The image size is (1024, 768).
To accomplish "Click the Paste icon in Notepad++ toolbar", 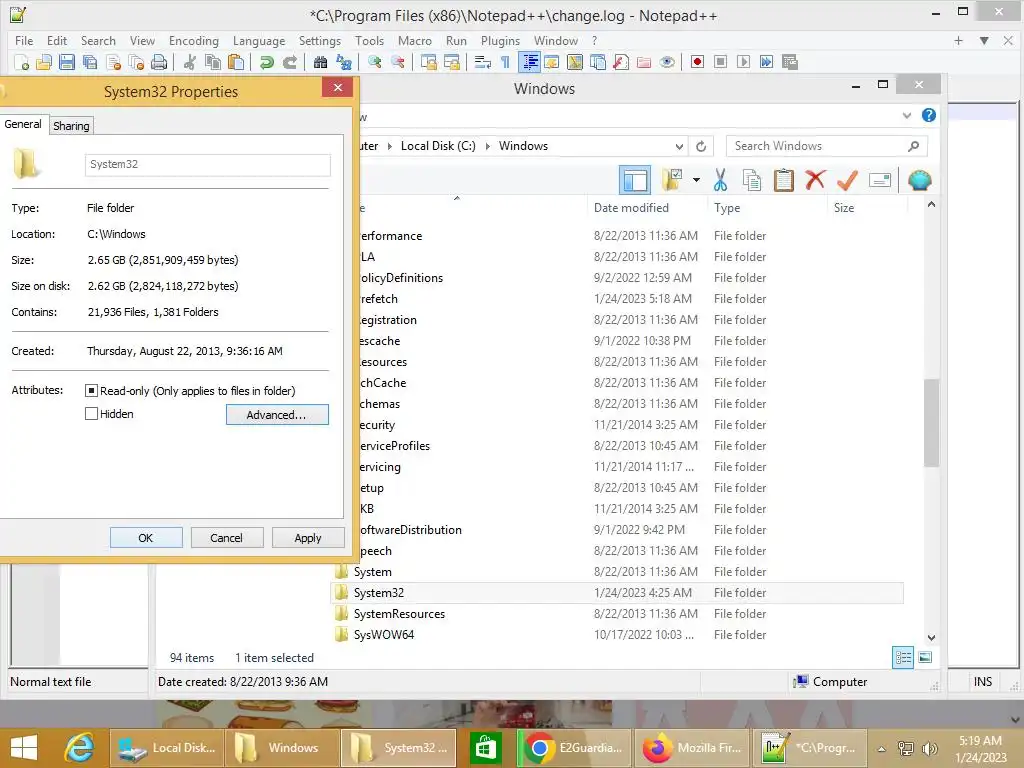I will pyautogui.click(x=236, y=62).
